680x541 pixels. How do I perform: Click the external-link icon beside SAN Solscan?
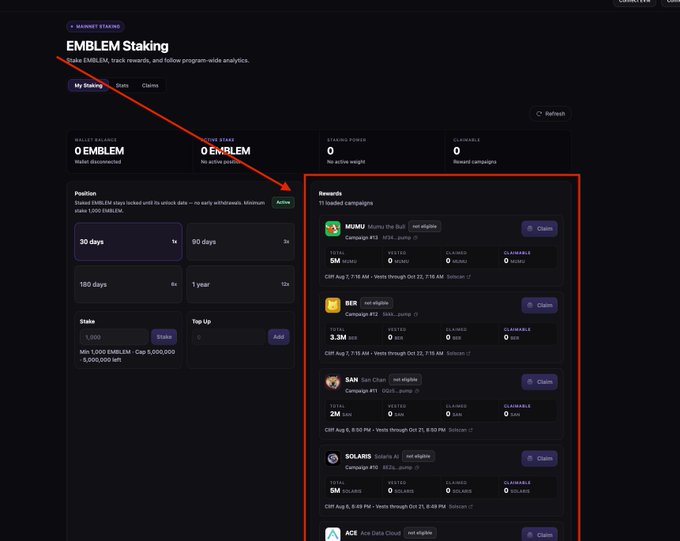[x=471, y=430]
